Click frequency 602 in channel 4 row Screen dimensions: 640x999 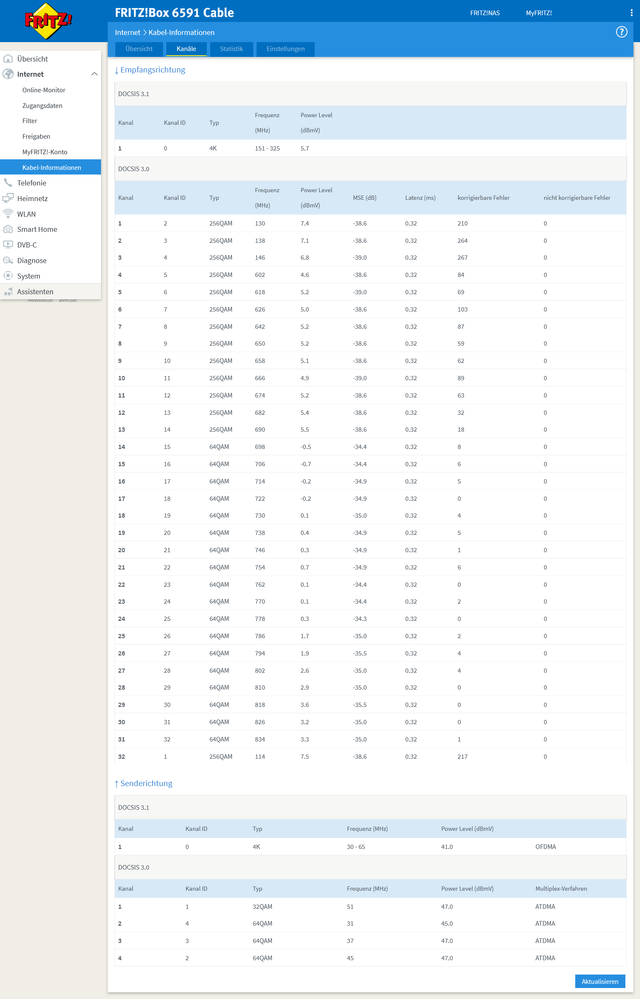coord(260,275)
